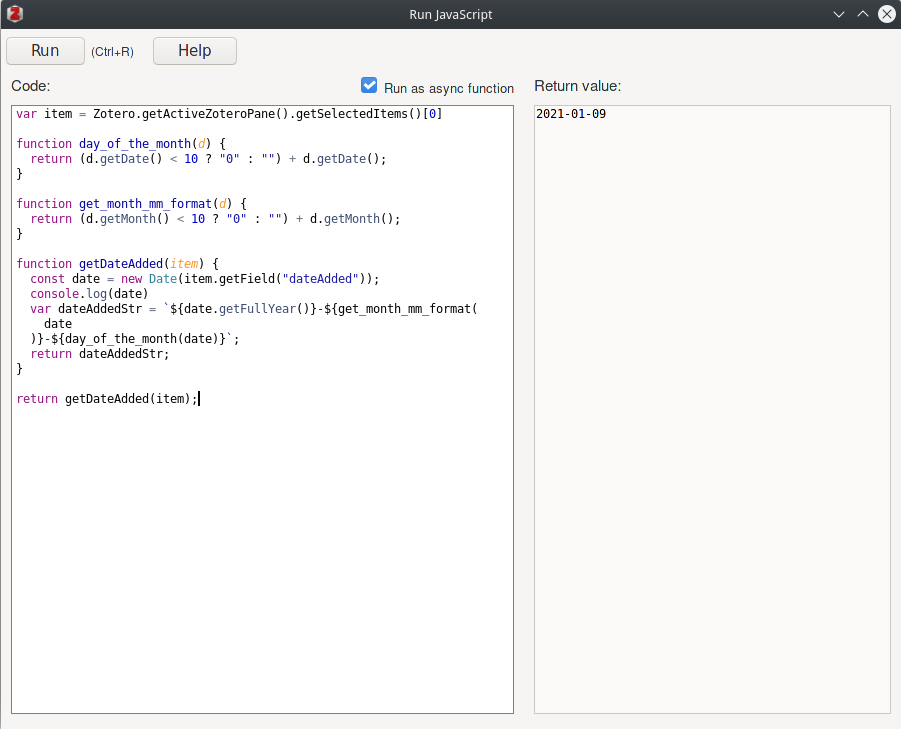Open the Help button

click(195, 51)
